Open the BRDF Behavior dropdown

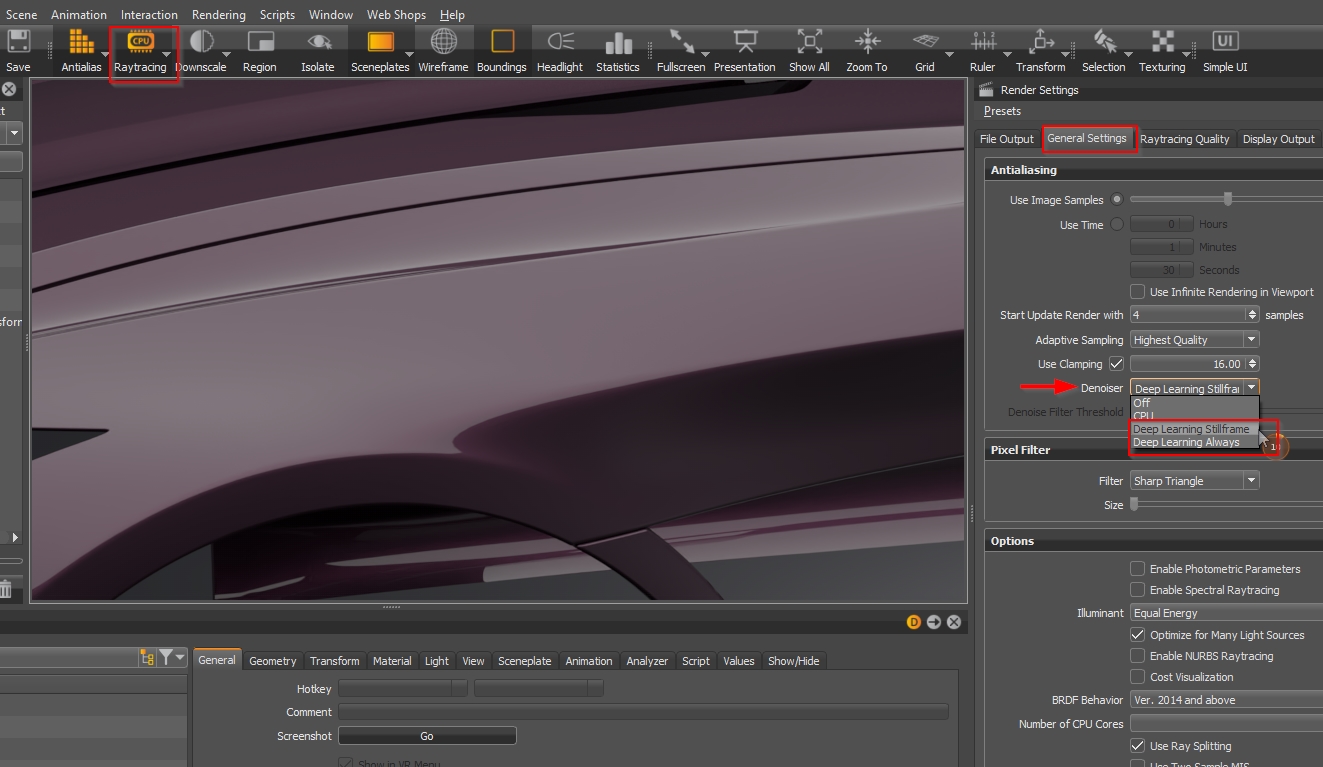(1226, 700)
